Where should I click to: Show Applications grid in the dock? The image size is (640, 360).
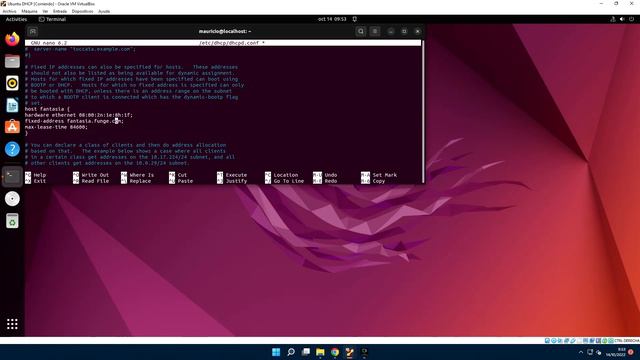(x=12, y=324)
